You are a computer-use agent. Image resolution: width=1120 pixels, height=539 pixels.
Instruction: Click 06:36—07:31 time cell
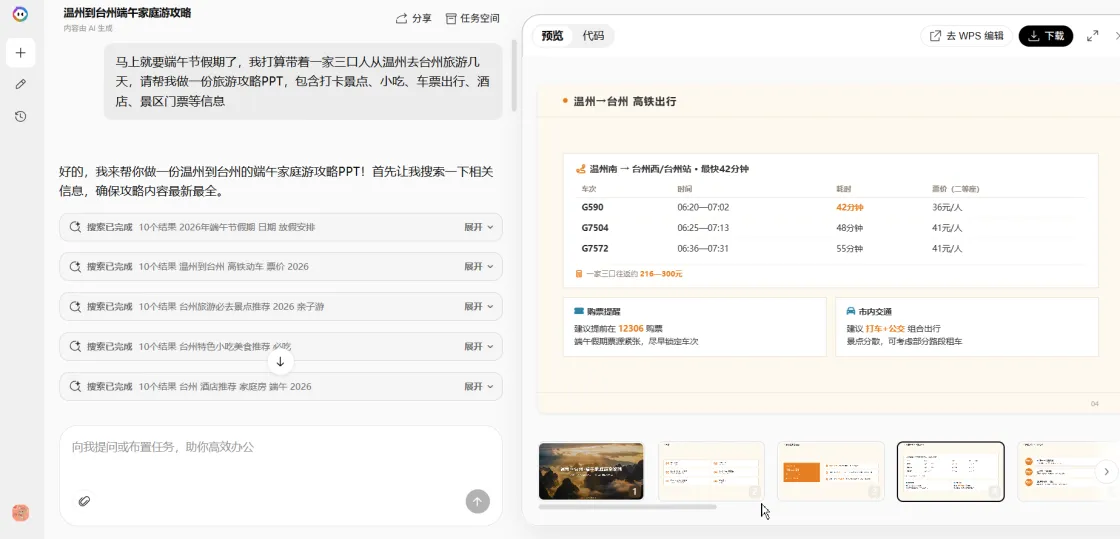pyautogui.click(x=703, y=249)
